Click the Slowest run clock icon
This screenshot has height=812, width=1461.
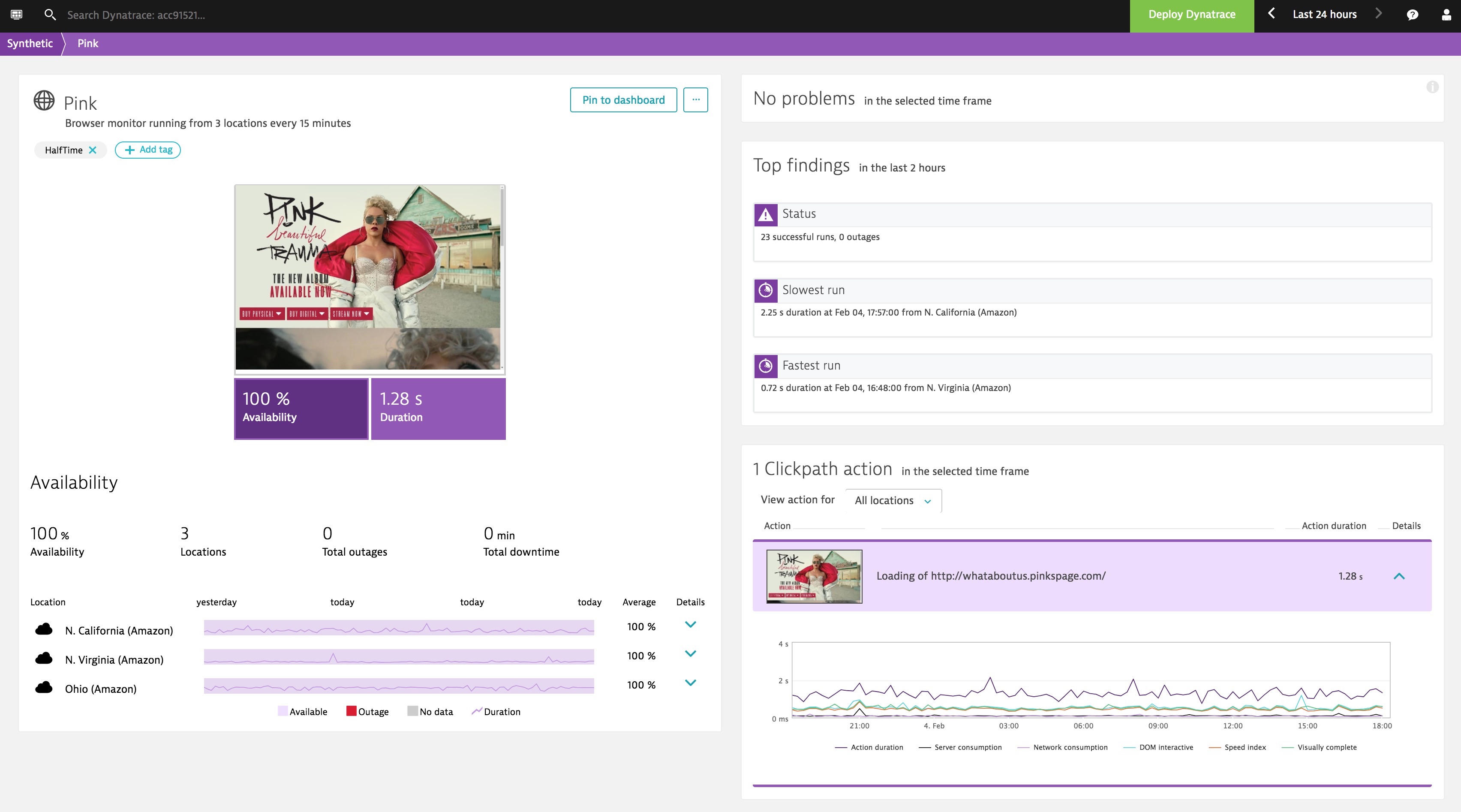(x=766, y=290)
